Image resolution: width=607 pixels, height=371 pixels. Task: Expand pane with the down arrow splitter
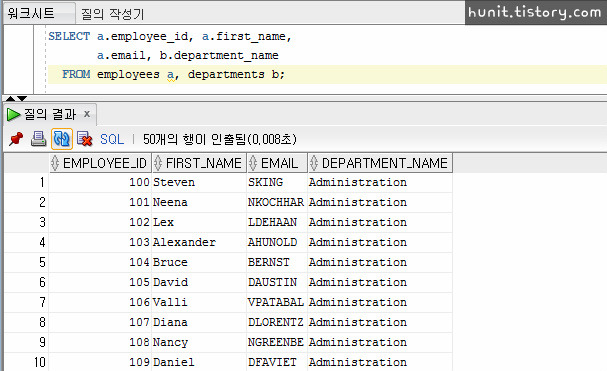pos(22,98)
